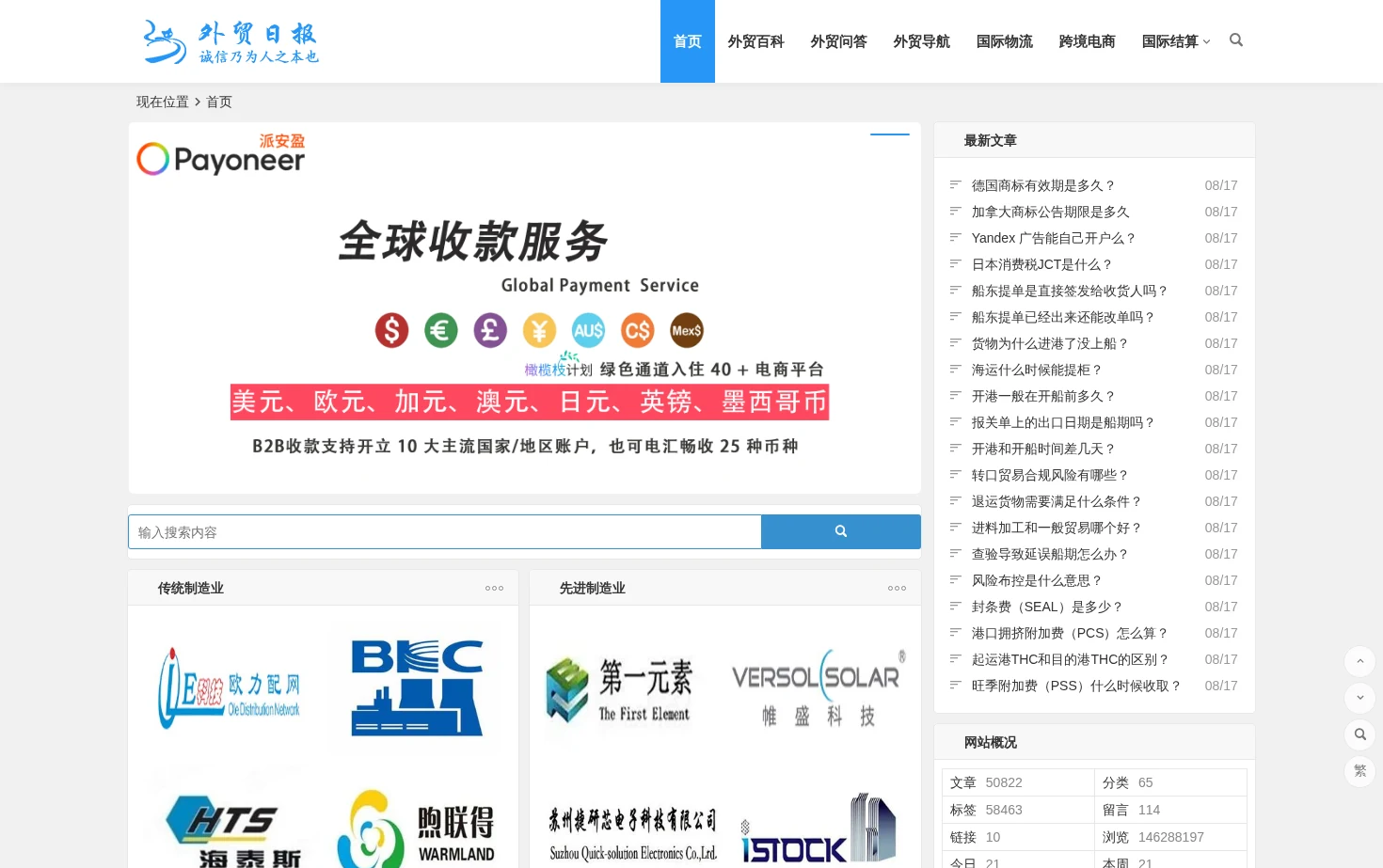Screen dimensions: 1383x868
Task: Click the Payoneer 全球收款服务 banner
Action: pyautogui.click(x=525, y=308)
